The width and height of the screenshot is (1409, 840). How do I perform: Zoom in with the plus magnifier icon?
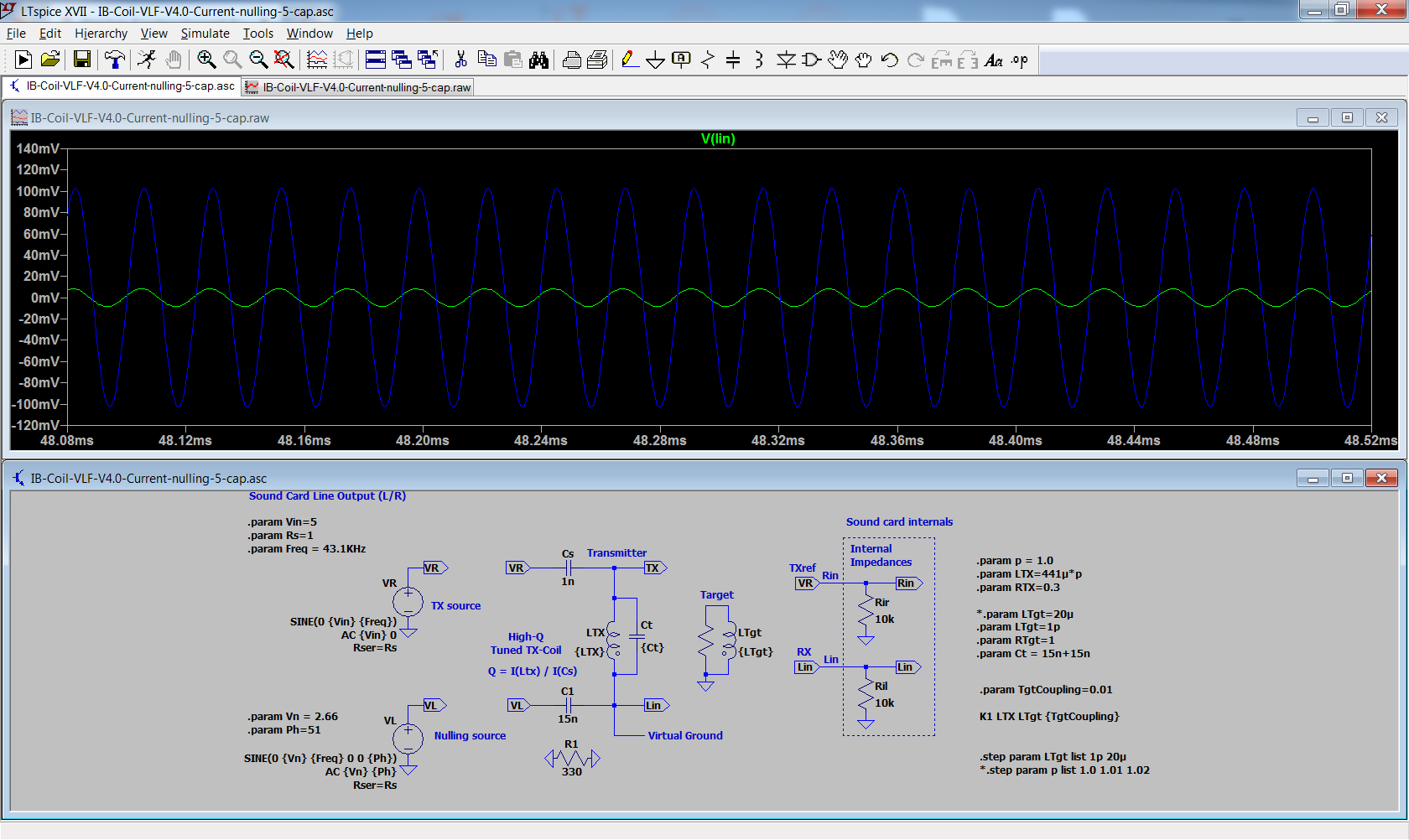[x=206, y=60]
